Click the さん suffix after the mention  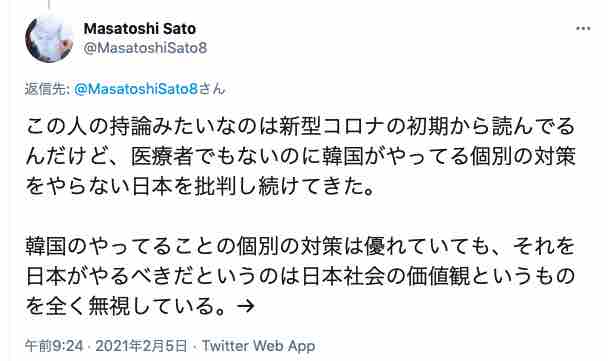pos(212,89)
